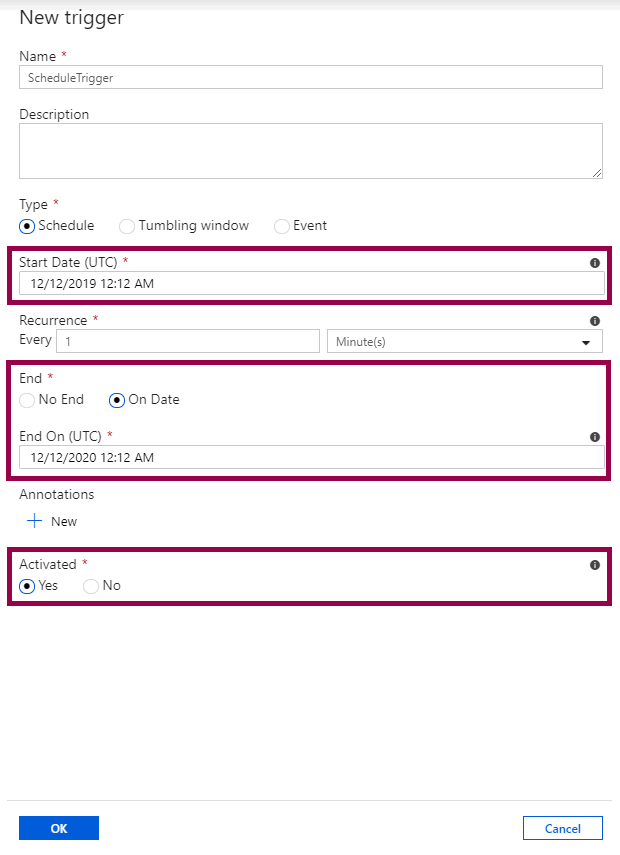Choose the No End option
620x855 pixels.
pyautogui.click(x=26, y=400)
